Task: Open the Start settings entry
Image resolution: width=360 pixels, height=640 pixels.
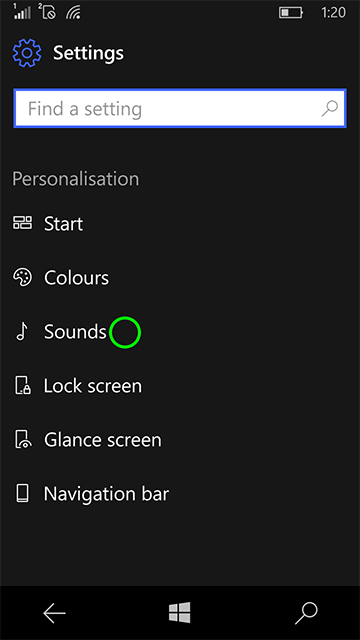Action: pos(180,223)
